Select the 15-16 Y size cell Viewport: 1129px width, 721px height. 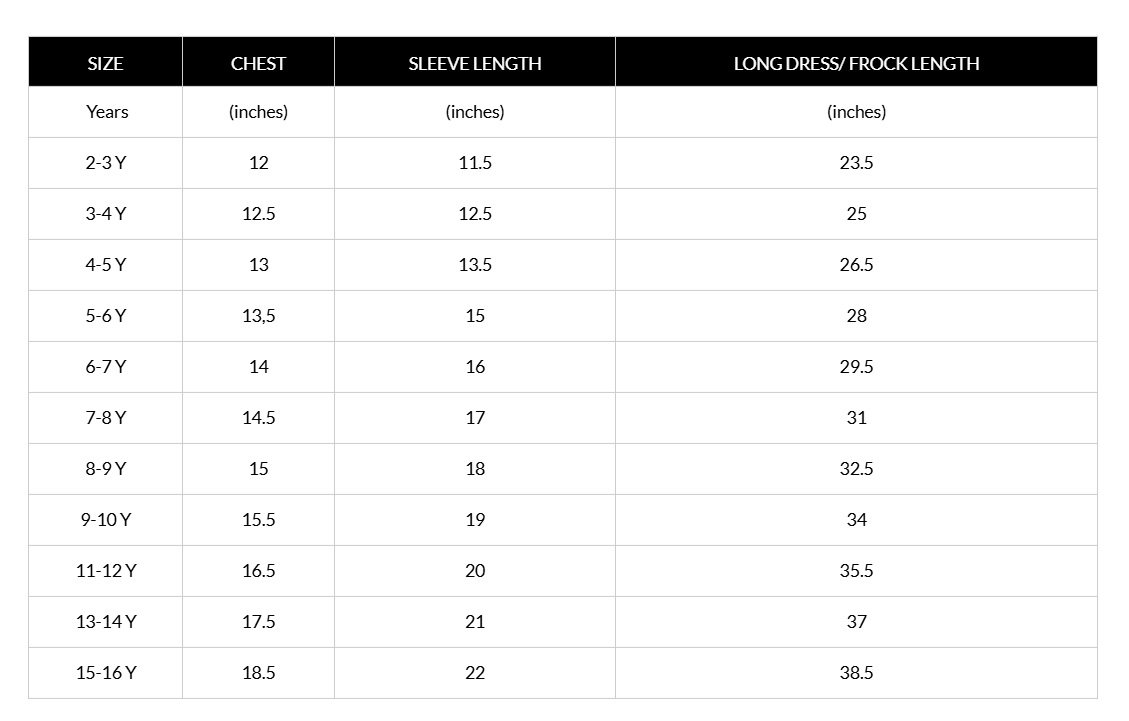[x=105, y=673]
